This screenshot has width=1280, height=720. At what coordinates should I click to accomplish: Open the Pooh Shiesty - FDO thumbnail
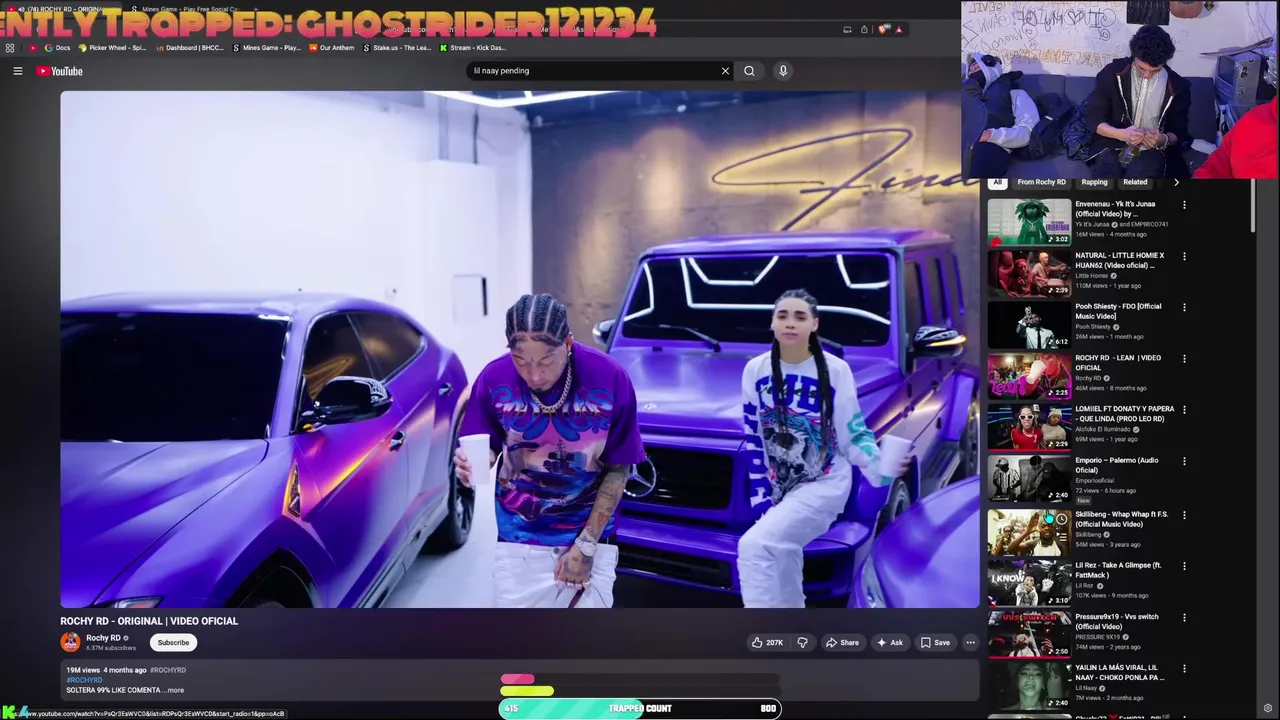pyautogui.click(x=1029, y=324)
